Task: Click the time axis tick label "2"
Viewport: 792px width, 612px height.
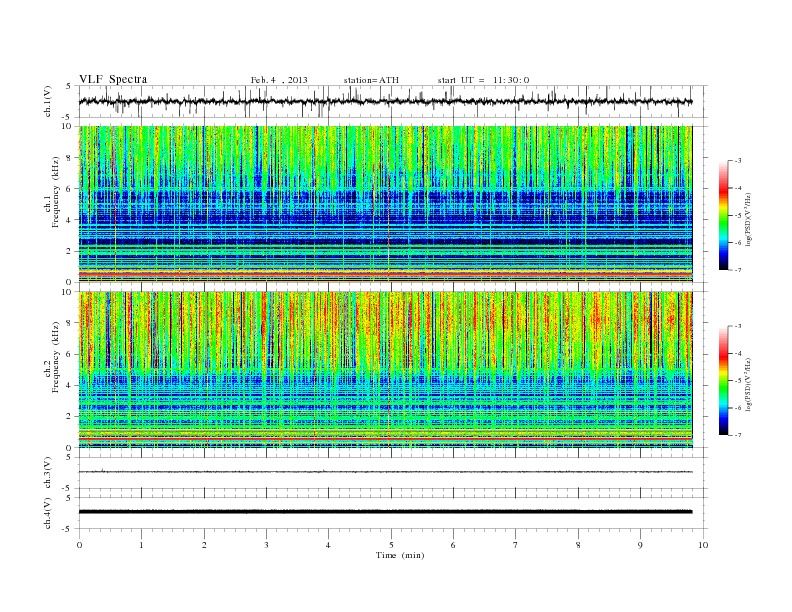Action: [204, 545]
